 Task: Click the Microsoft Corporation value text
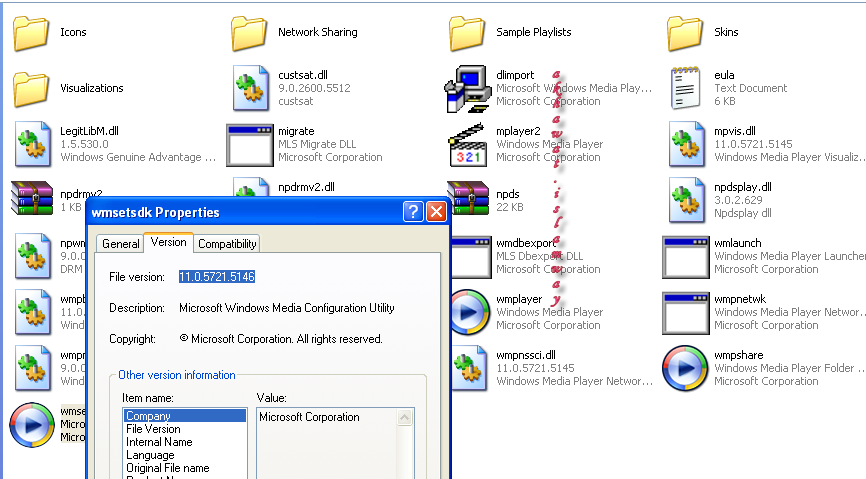309,417
